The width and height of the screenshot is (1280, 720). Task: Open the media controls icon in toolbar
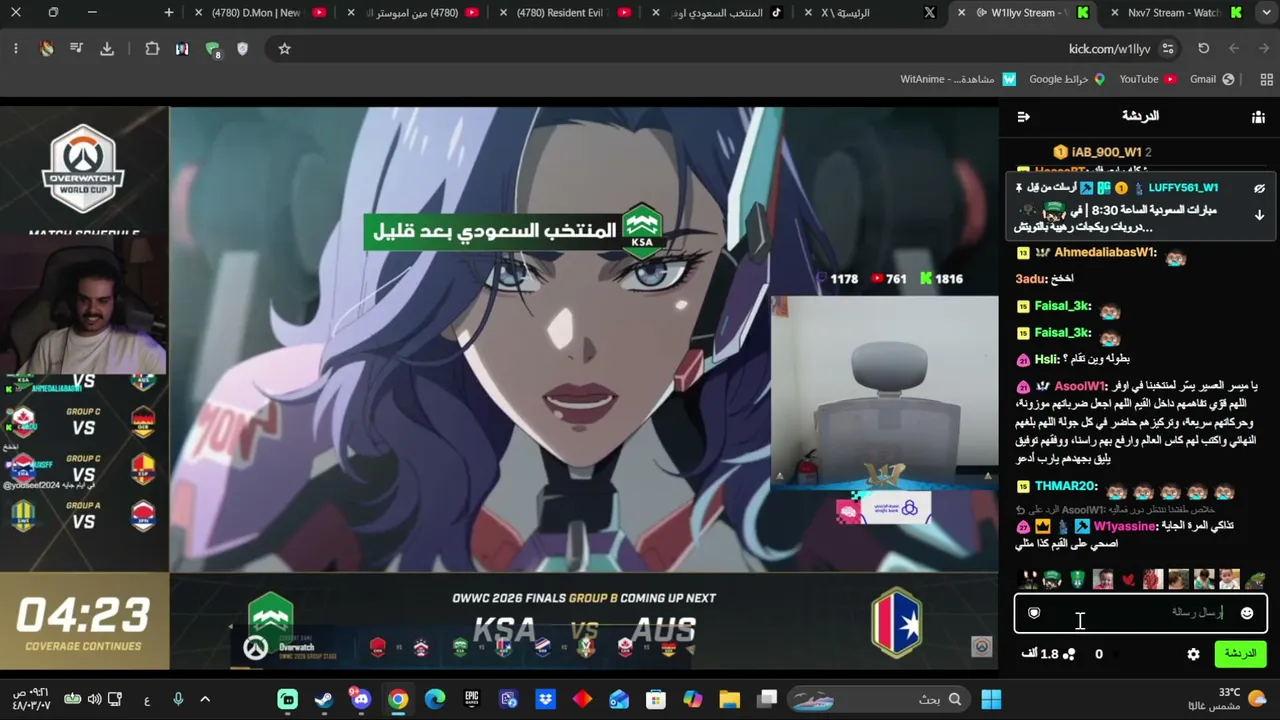(76, 48)
